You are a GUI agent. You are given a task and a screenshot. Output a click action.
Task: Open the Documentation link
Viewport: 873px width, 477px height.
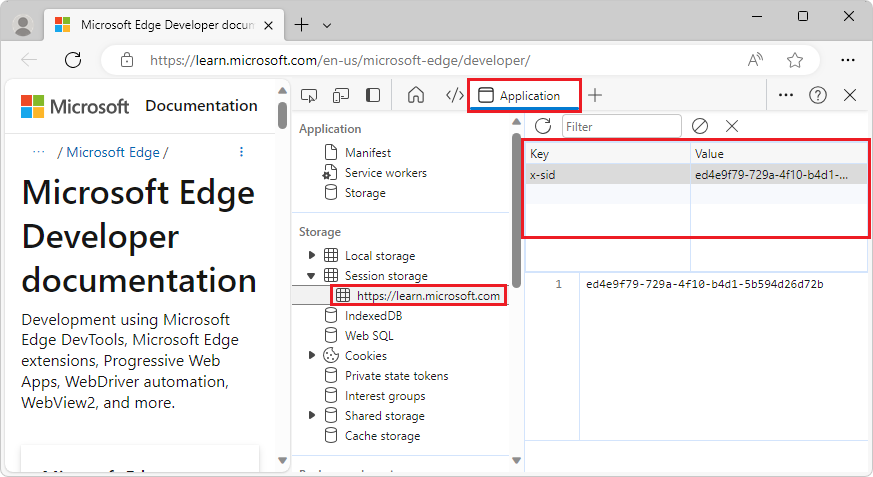[201, 105]
